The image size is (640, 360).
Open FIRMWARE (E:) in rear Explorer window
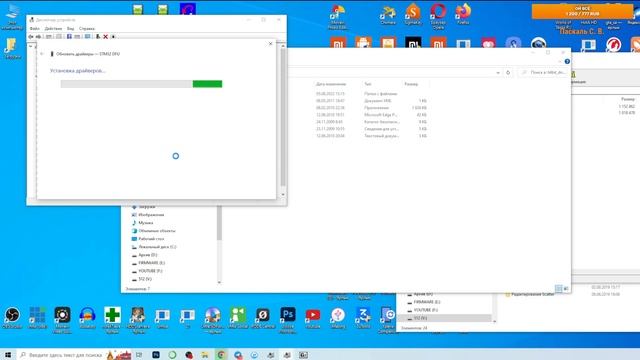pos(424,302)
